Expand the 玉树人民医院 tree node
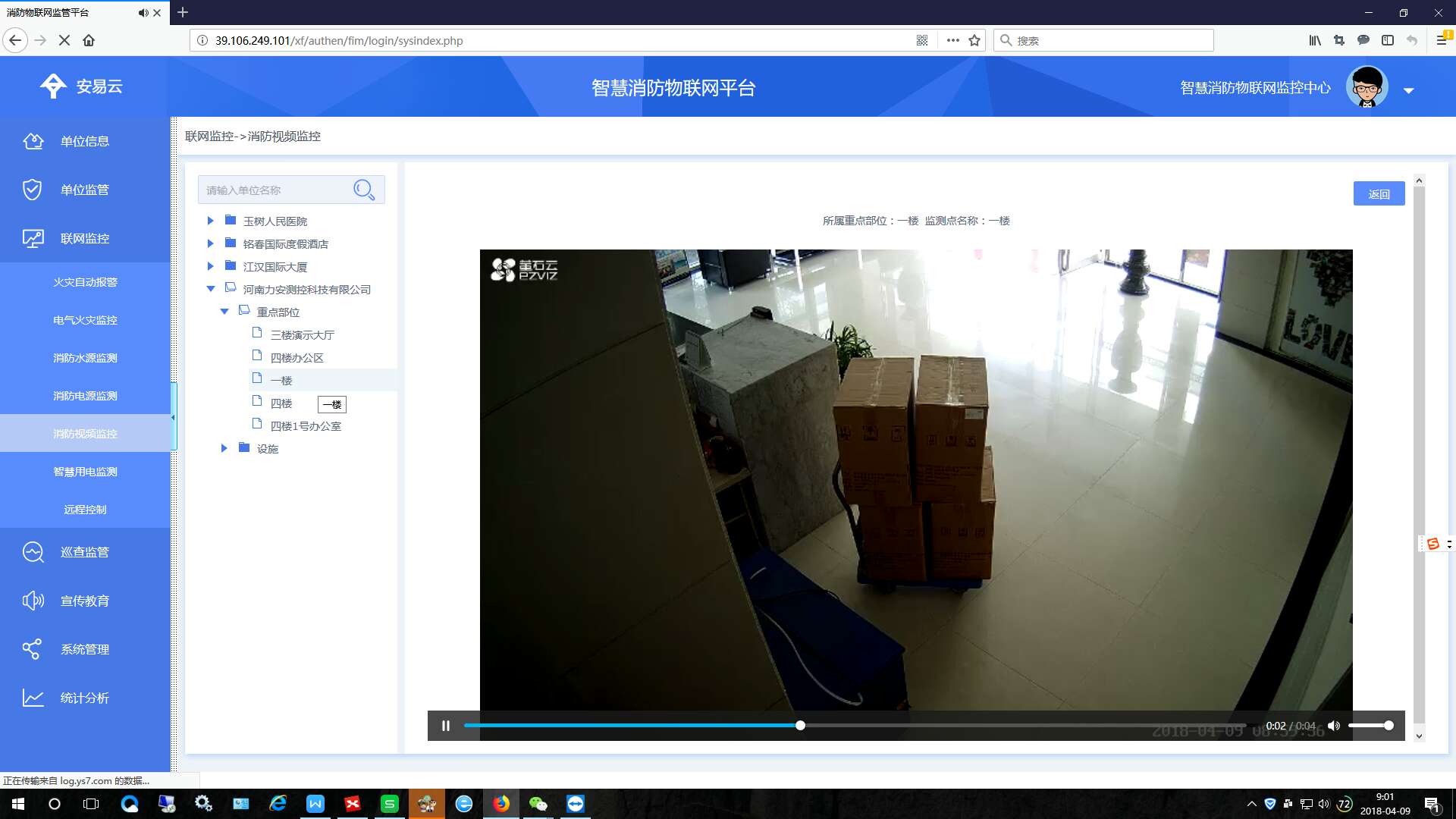Screen dimensions: 1456x819 (211, 221)
